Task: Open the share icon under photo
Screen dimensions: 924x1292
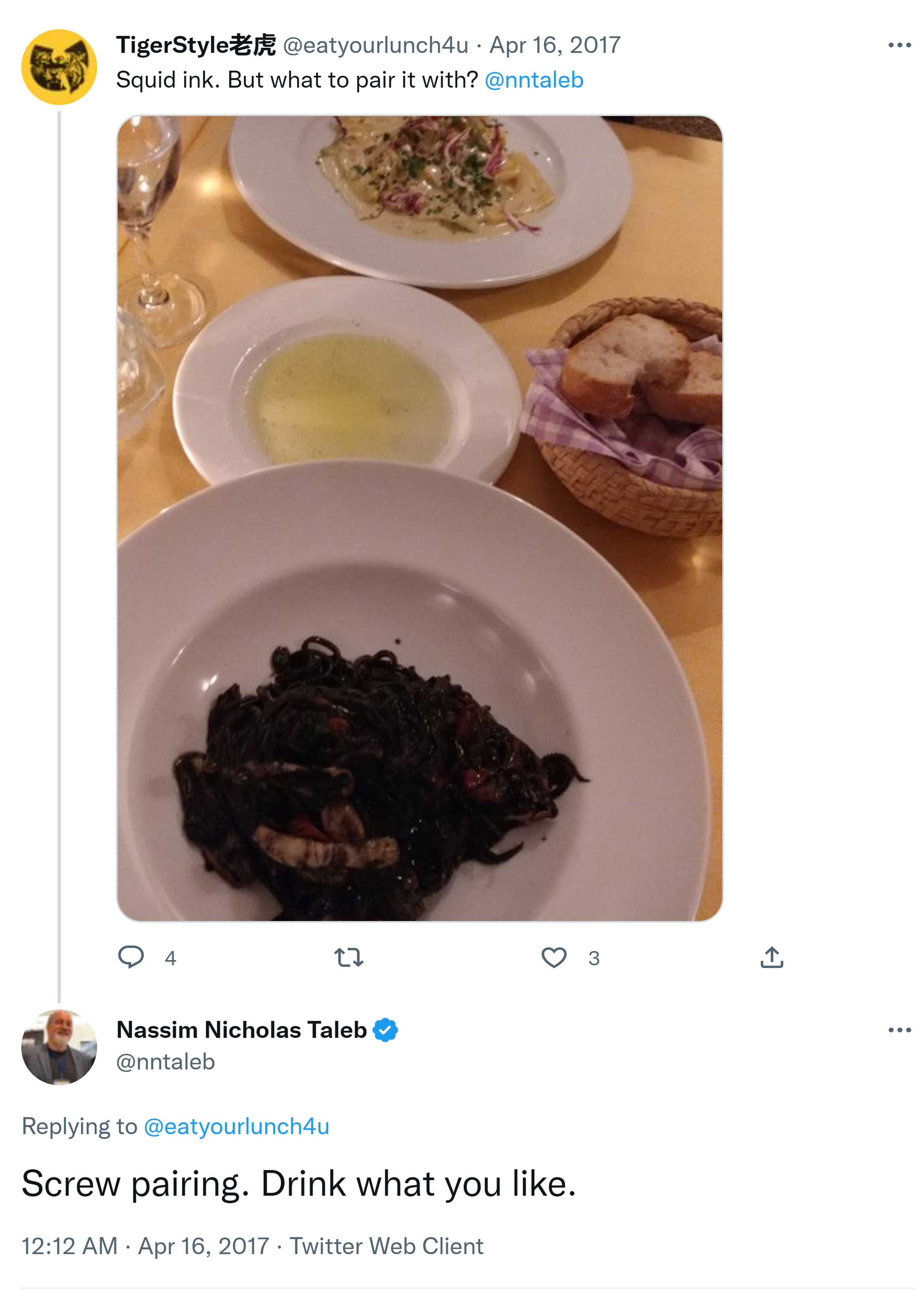Action: click(x=772, y=957)
